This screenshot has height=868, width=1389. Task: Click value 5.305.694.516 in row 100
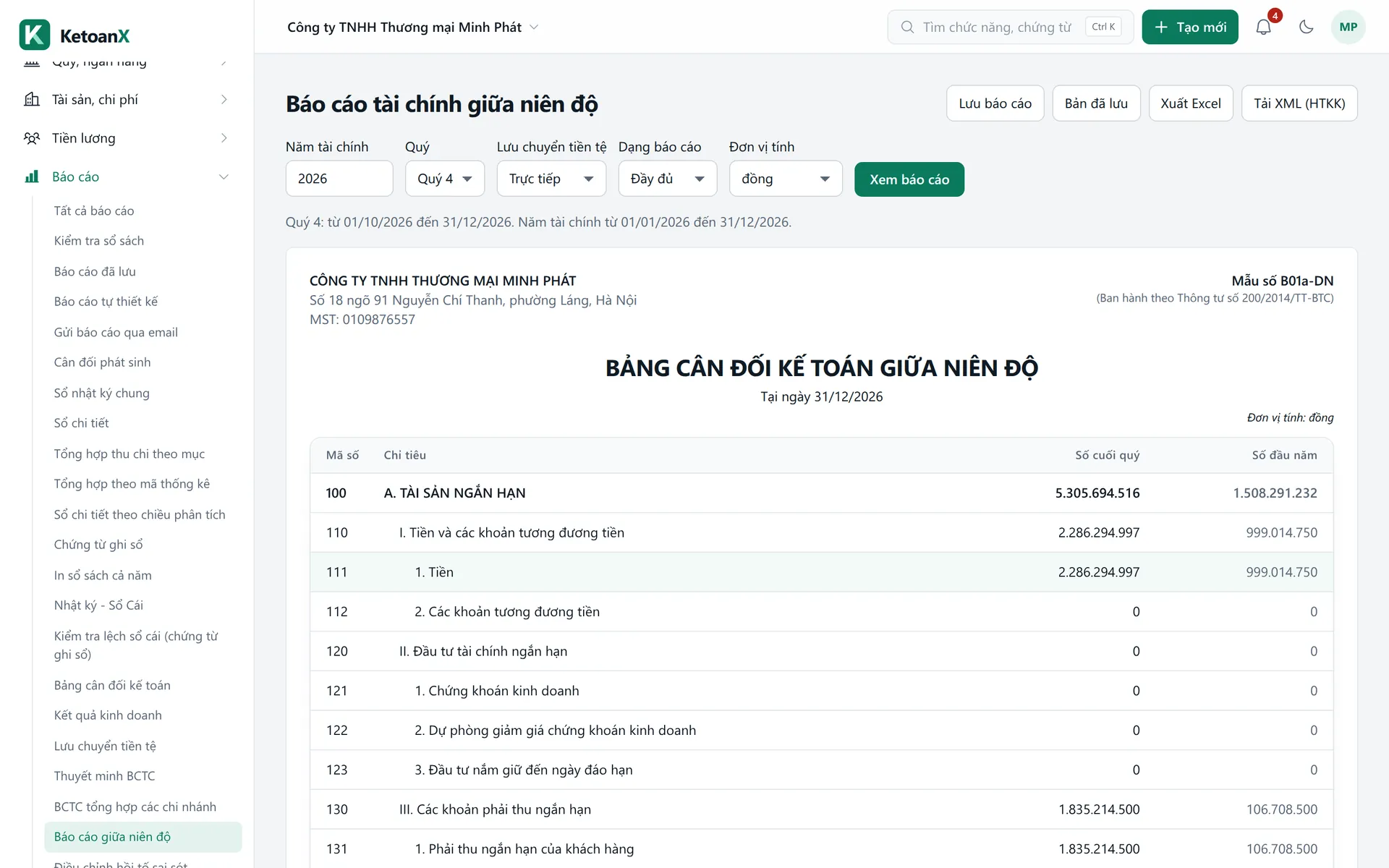1097,493
